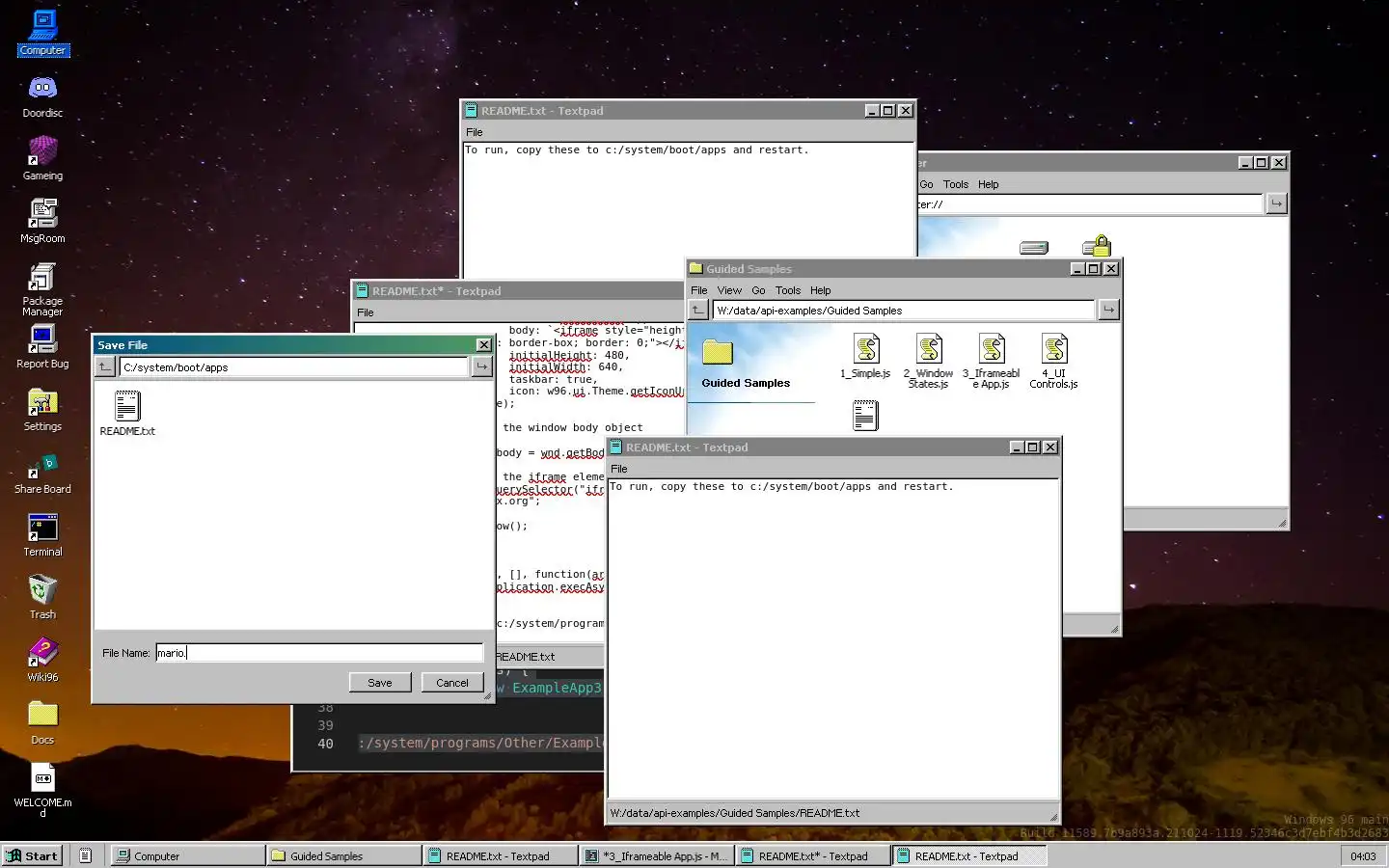This screenshot has width=1389, height=868.
Task: Click text area of front README.txt Textpad
Action: tap(833, 639)
